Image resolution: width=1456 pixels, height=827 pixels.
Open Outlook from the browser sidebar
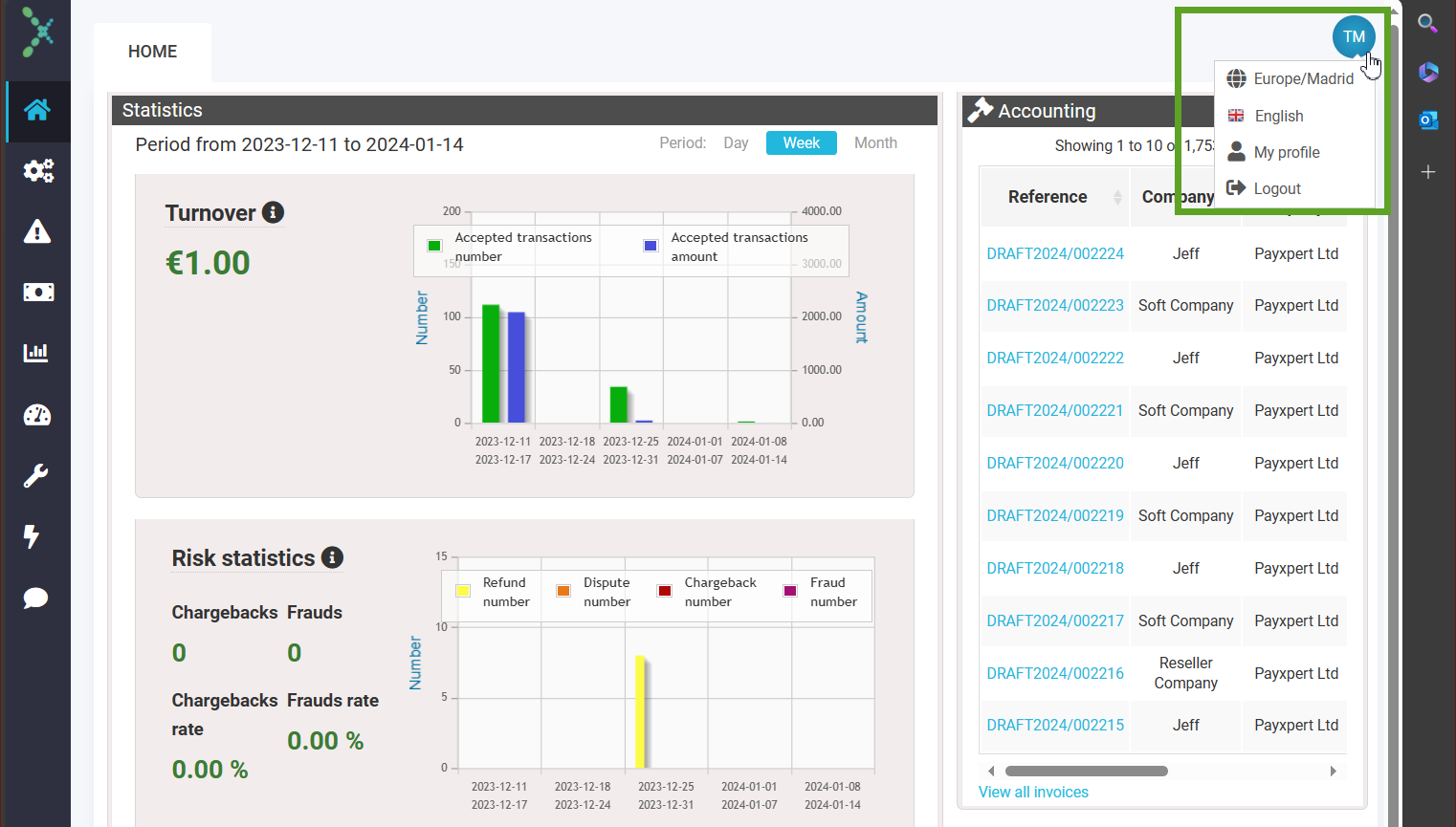click(1427, 120)
